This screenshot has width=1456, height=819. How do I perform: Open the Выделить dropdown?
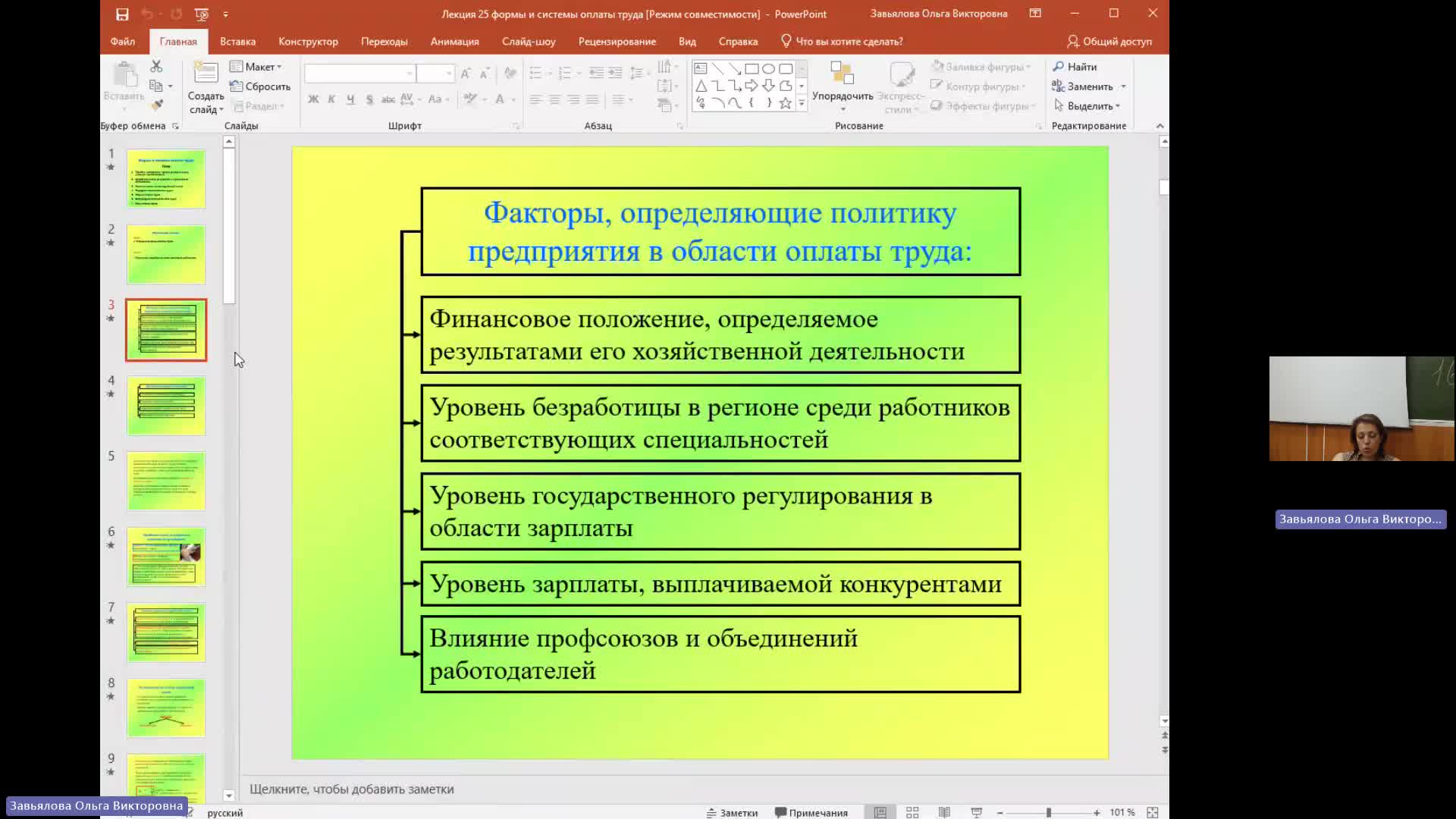point(1087,106)
